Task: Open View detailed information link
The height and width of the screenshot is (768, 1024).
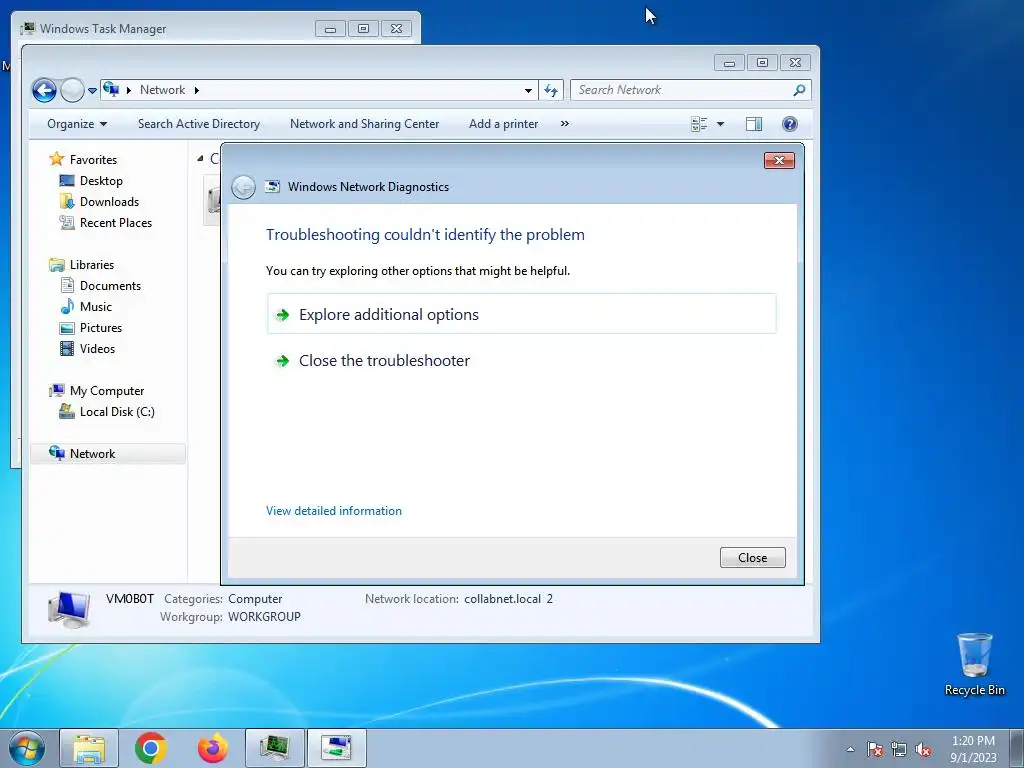Action: pyautogui.click(x=334, y=511)
